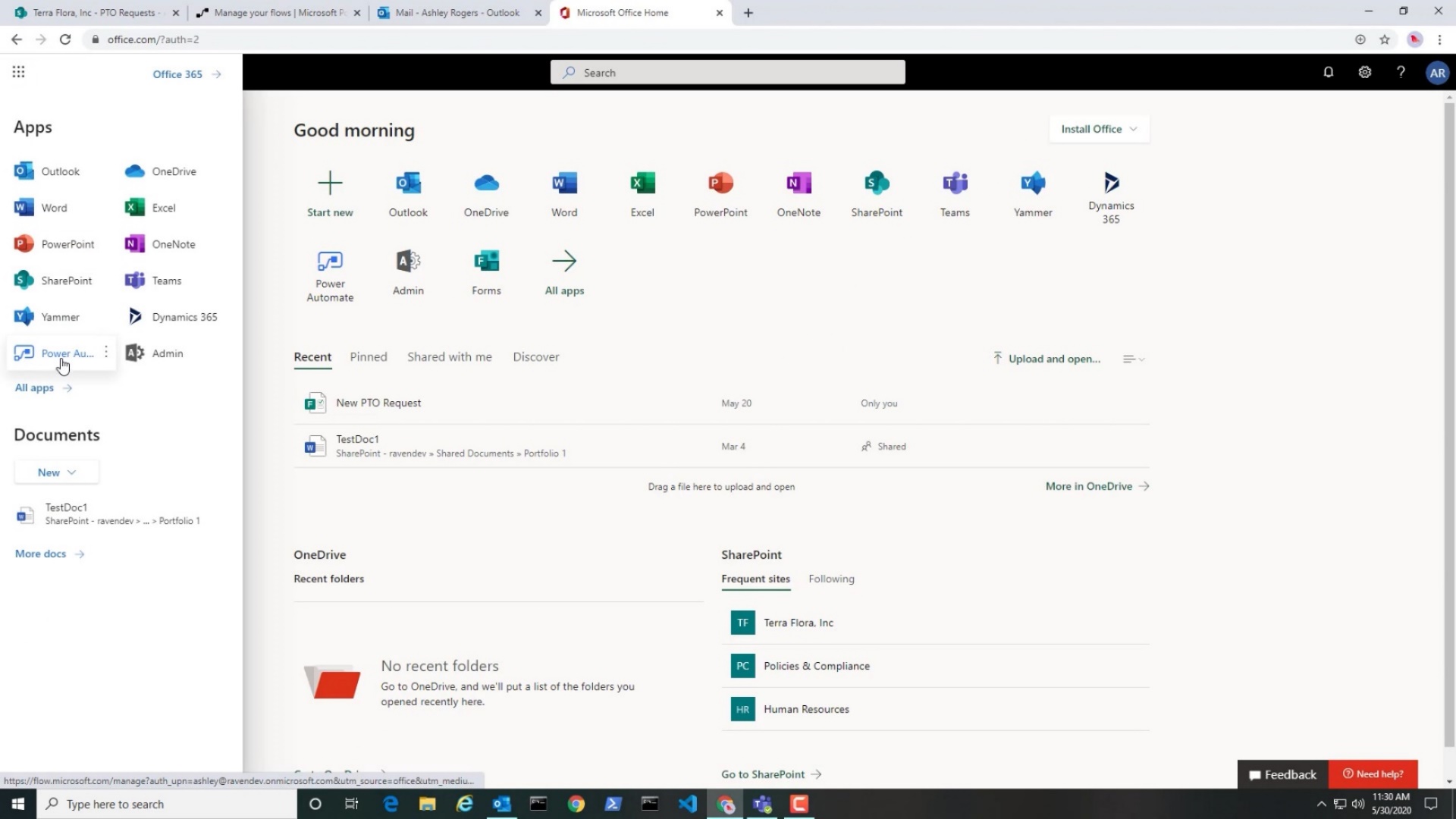Switch to Mail - Ashley Rogers Outlook tab
Screen dimensions: 1456x819
point(457,13)
